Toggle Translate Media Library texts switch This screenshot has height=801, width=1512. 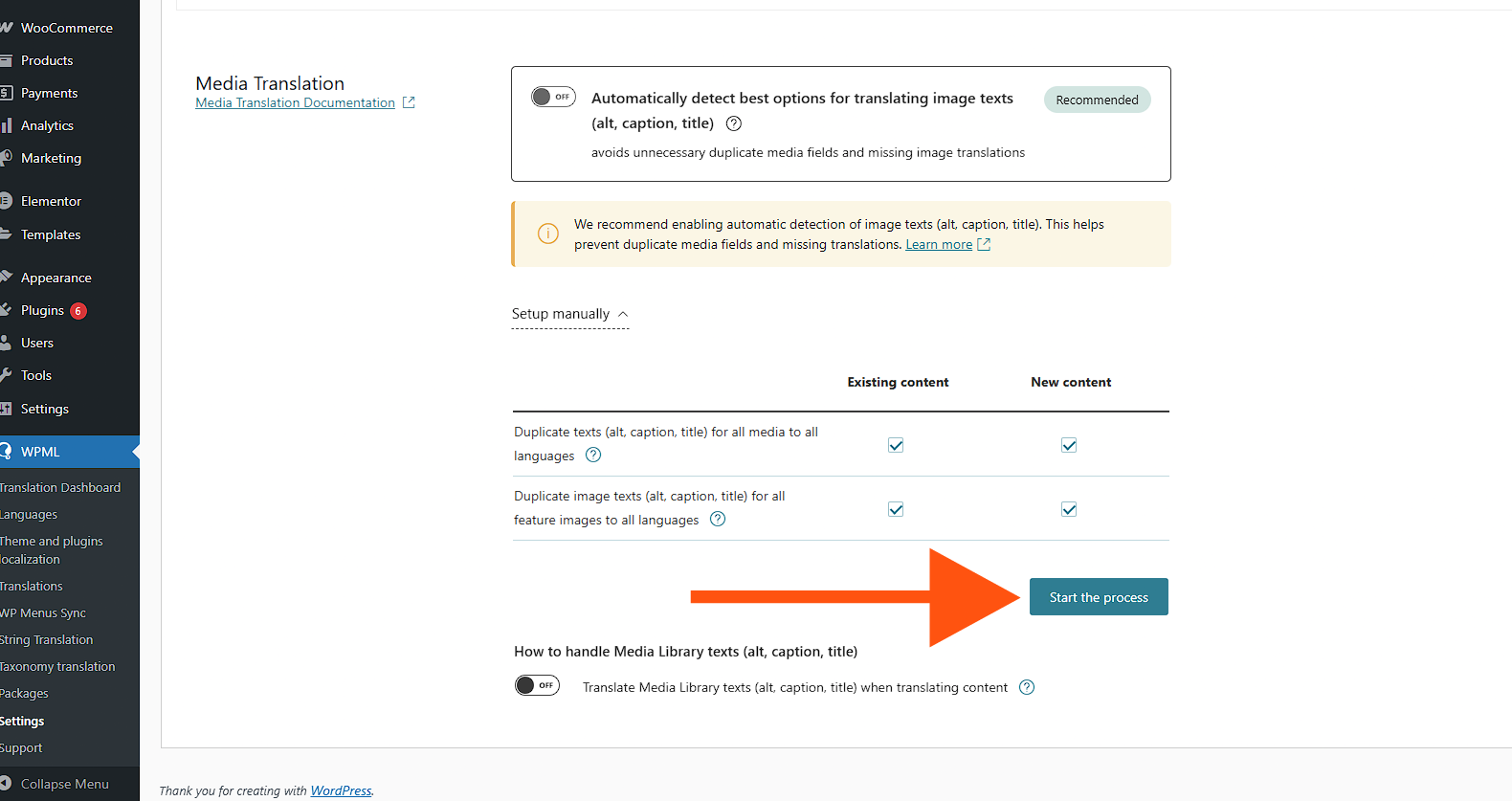537,685
